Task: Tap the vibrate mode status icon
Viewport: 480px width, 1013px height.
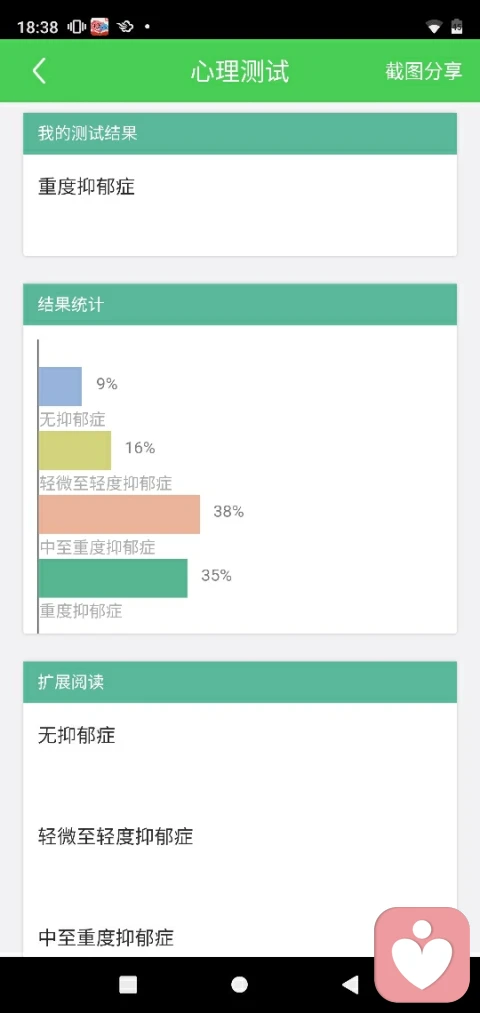Action: pos(77,27)
